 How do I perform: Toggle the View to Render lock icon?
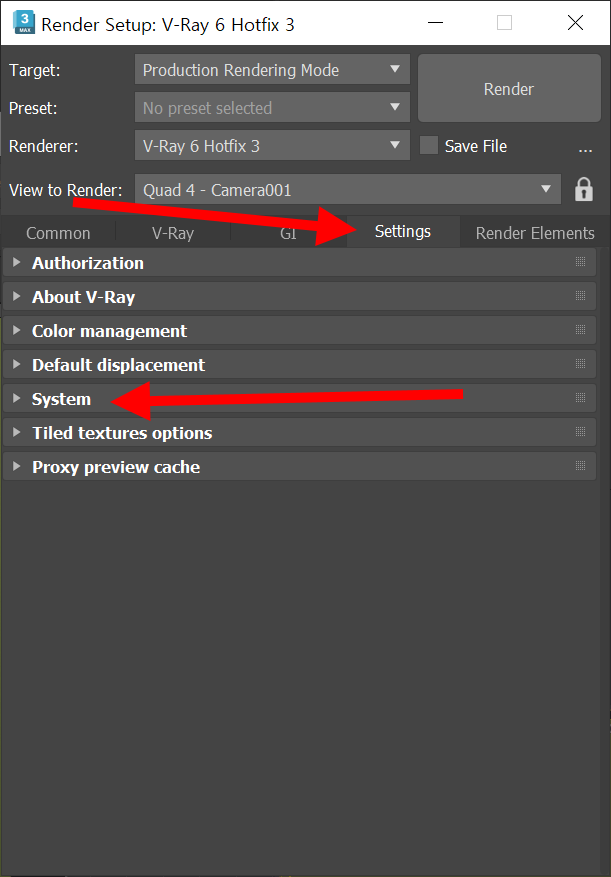click(x=584, y=190)
